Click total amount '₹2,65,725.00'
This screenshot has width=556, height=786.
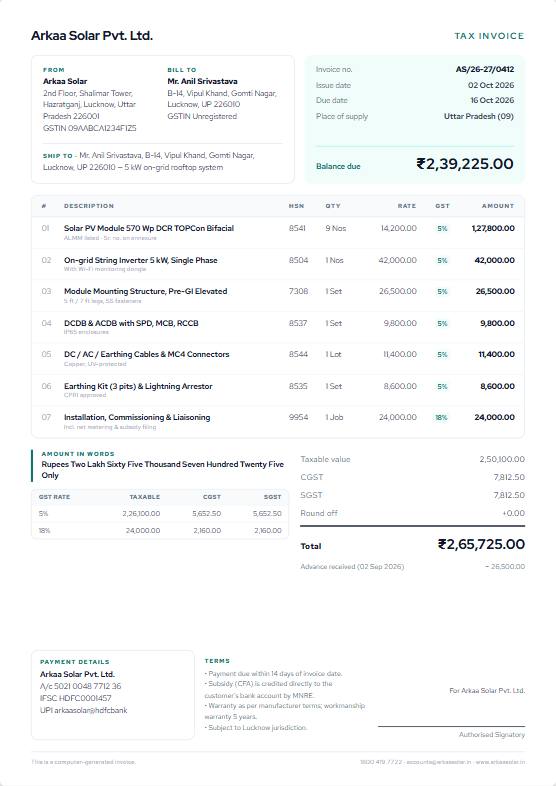pyautogui.click(x=481, y=544)
